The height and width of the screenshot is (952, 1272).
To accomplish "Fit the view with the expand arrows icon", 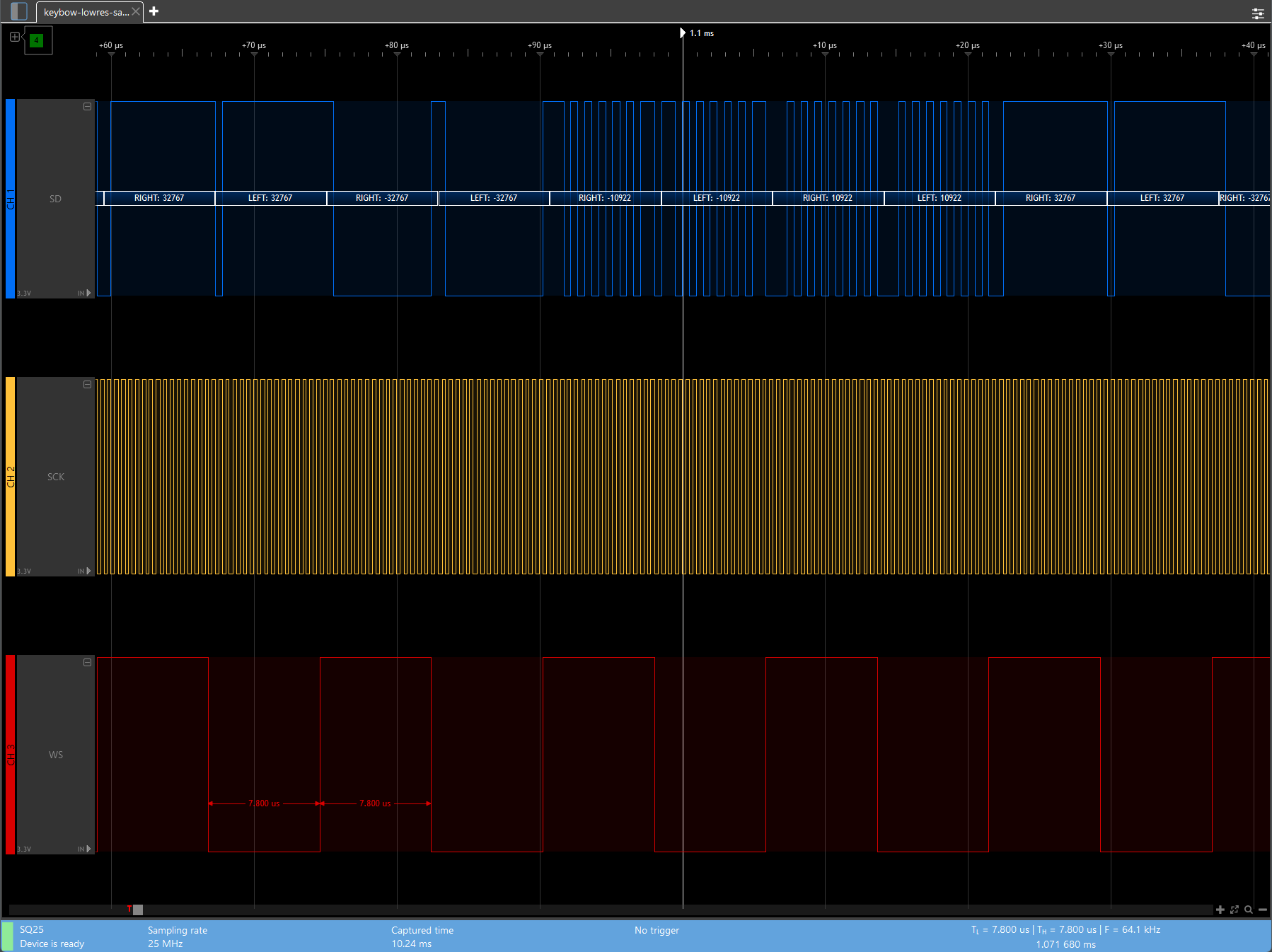I will (x=1235, y=910).
